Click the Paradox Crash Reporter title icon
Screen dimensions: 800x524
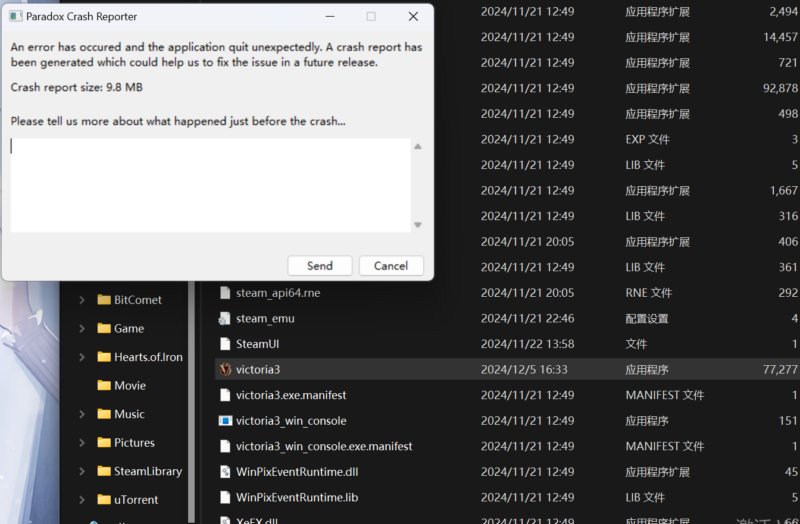pyautogui.click(x=16, y=17)
